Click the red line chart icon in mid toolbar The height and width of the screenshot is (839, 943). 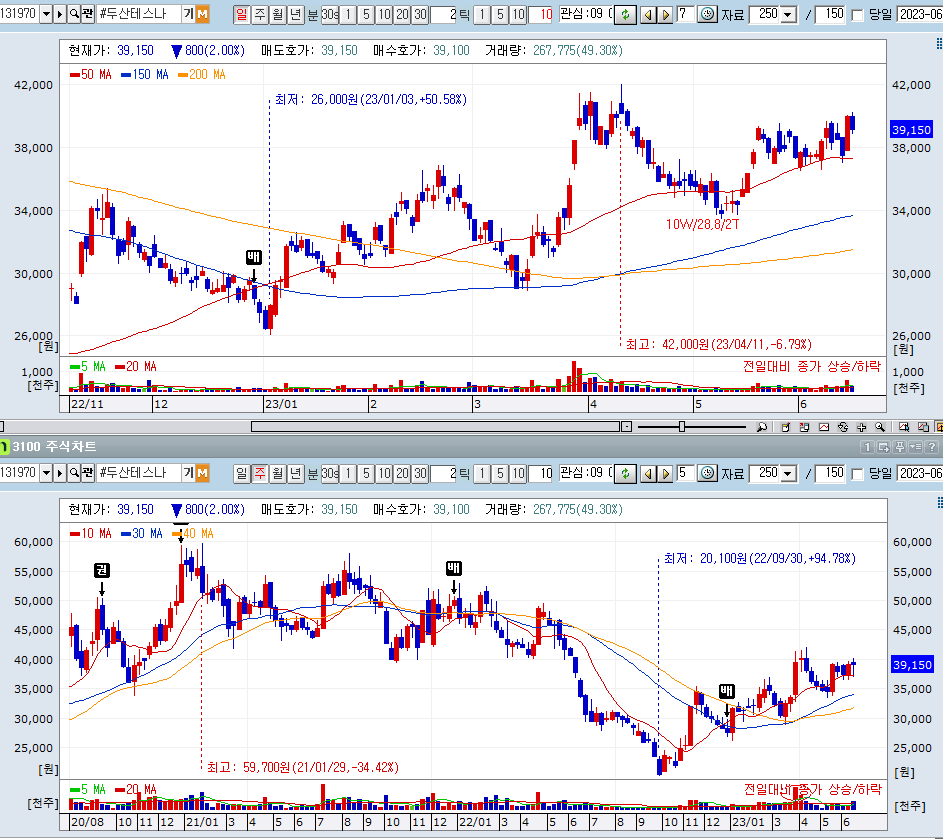[824, 426]
